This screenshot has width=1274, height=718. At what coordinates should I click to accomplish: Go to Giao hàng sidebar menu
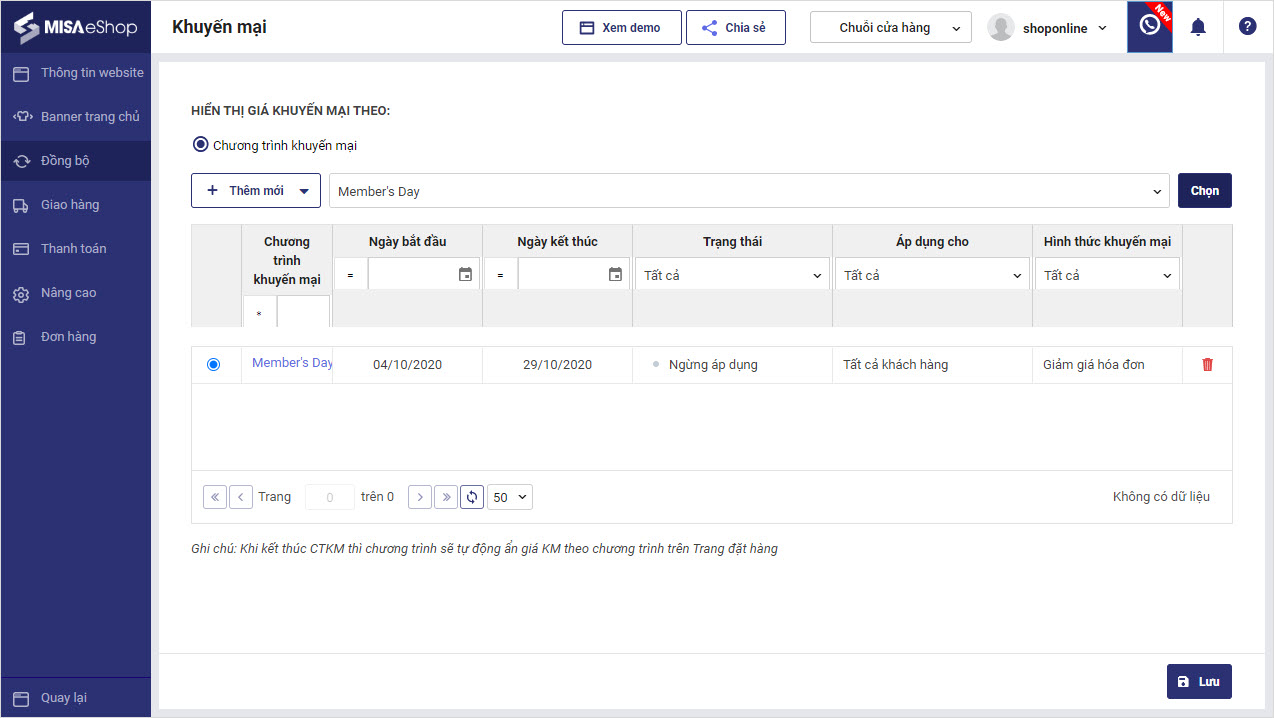click(70, 205)
